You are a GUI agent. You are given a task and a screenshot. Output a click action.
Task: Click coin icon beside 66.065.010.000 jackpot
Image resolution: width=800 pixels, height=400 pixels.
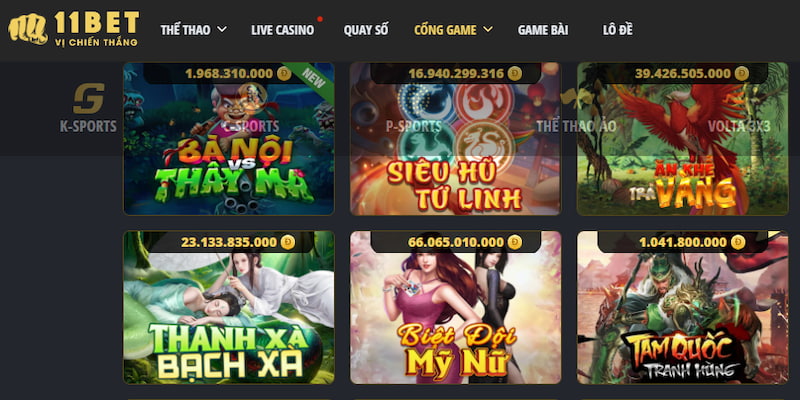[515, 242]
